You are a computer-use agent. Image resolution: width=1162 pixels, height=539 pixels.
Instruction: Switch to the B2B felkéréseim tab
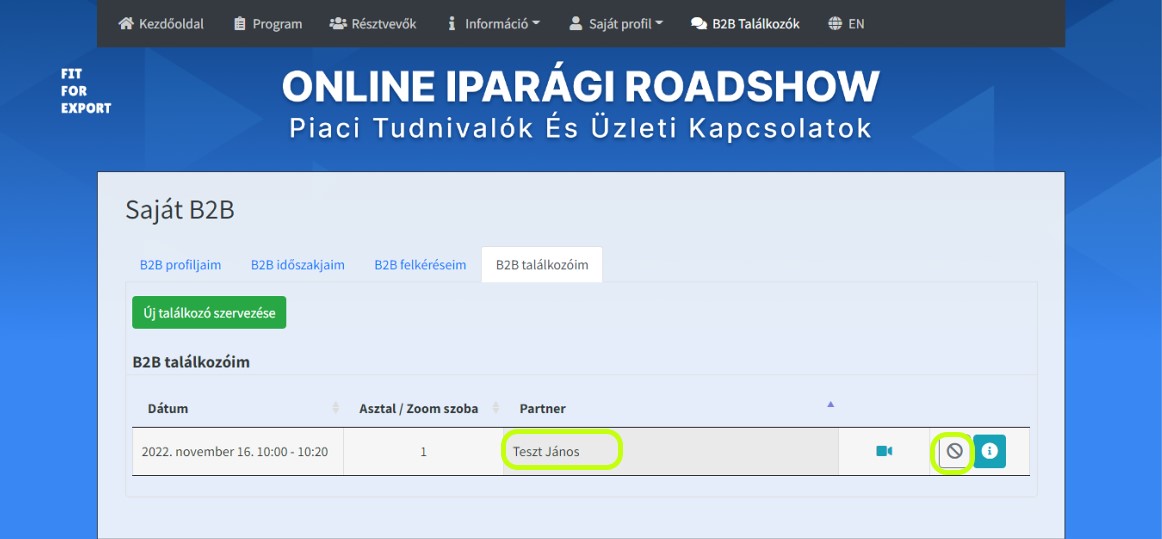pos(419,265)
